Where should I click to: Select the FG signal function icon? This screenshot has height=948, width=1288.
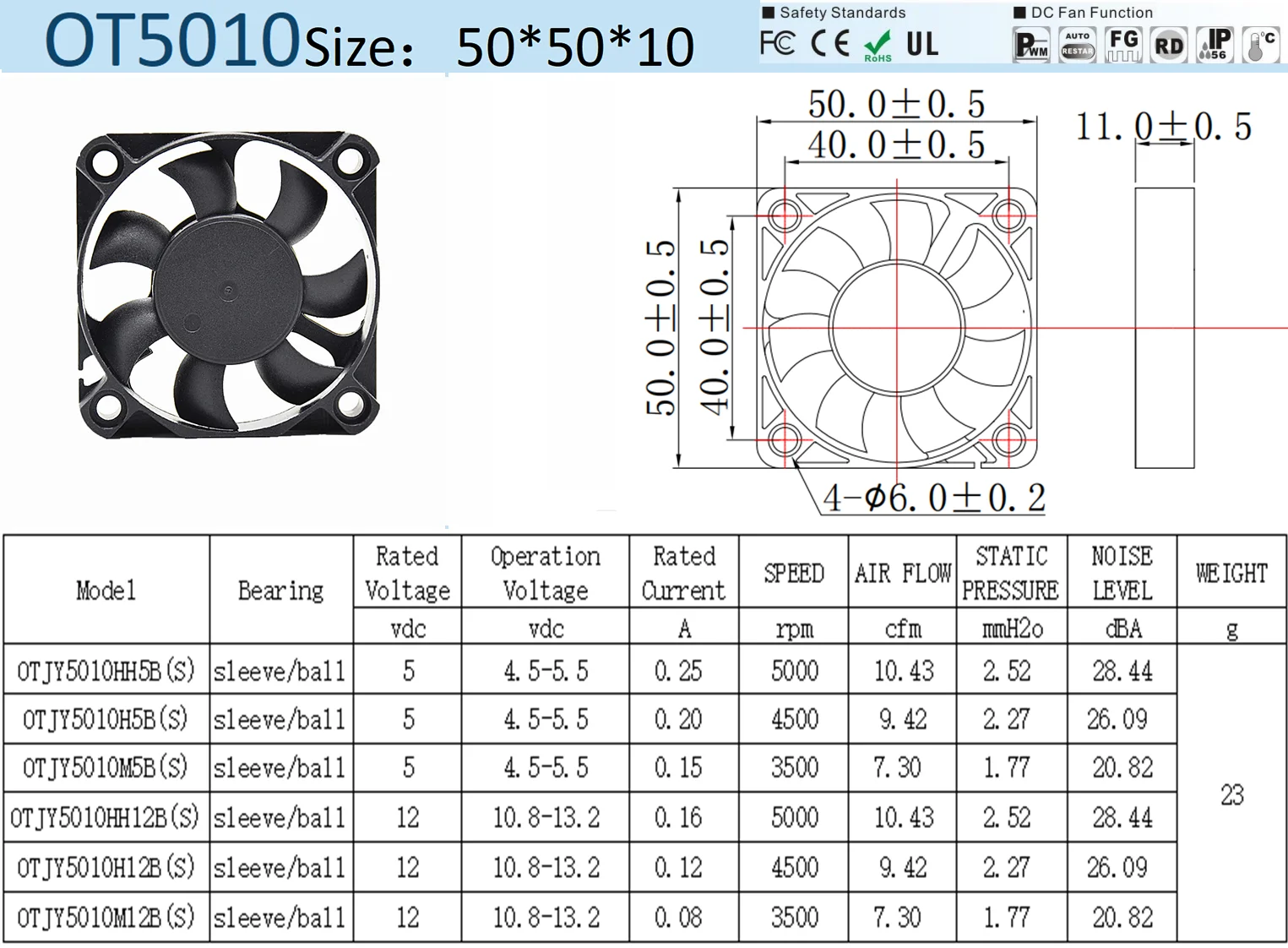click(1123, 44)
